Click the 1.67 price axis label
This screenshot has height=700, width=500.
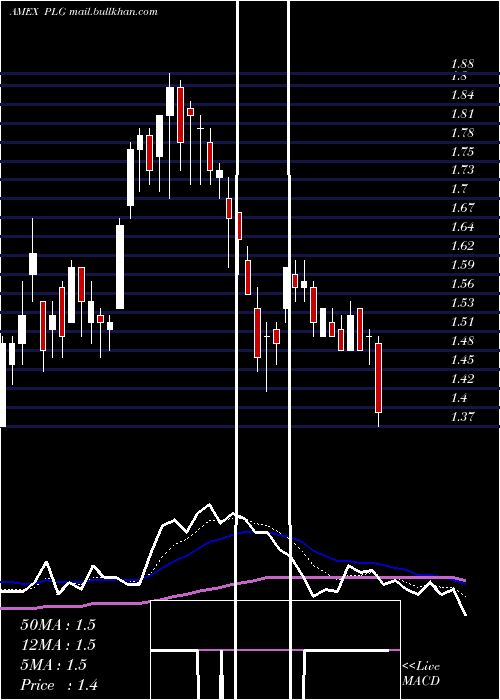pos(462,208)
